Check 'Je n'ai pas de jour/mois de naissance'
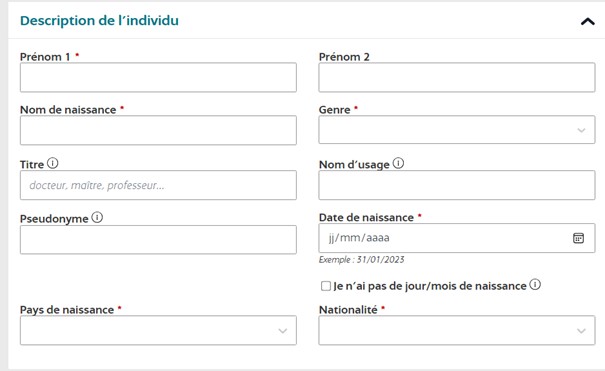The image size is (605, 371). click(326, 286)
